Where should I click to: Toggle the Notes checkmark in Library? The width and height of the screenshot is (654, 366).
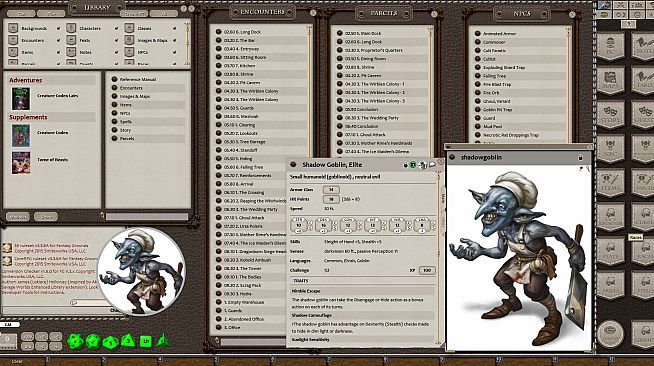[x=116, y=53]
